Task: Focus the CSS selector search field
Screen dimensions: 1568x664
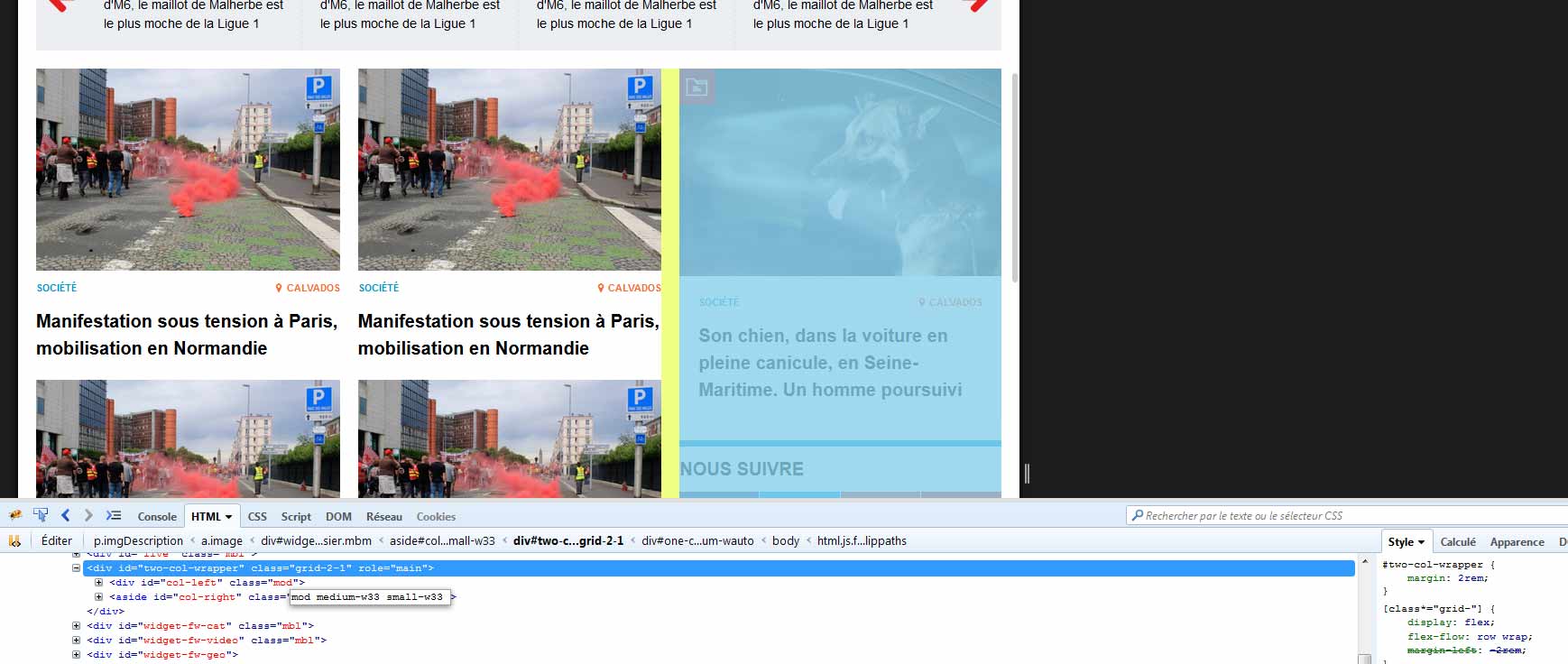Action: pyautogui.click(x=1349, y=515)
